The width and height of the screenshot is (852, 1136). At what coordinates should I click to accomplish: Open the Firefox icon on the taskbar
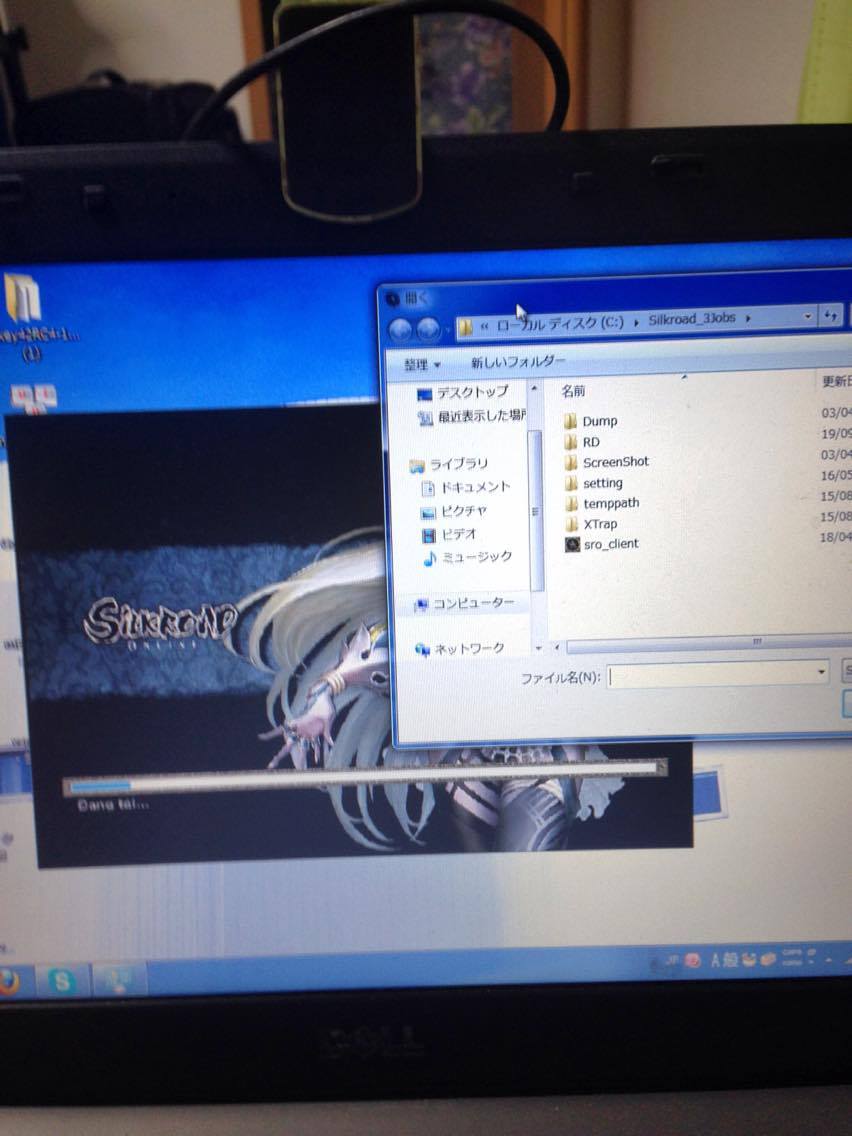(x=8, y=982)
